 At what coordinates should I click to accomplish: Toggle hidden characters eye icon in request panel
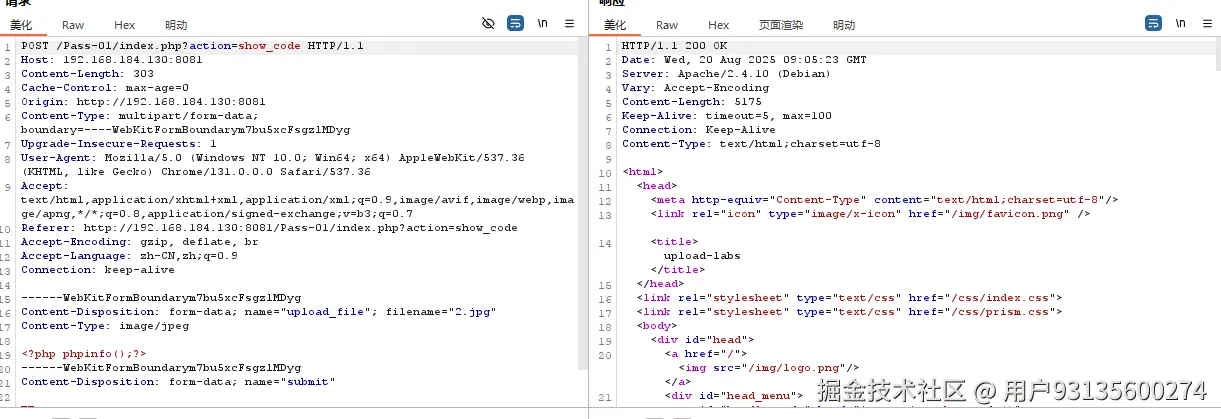click(x=488, y=23)
